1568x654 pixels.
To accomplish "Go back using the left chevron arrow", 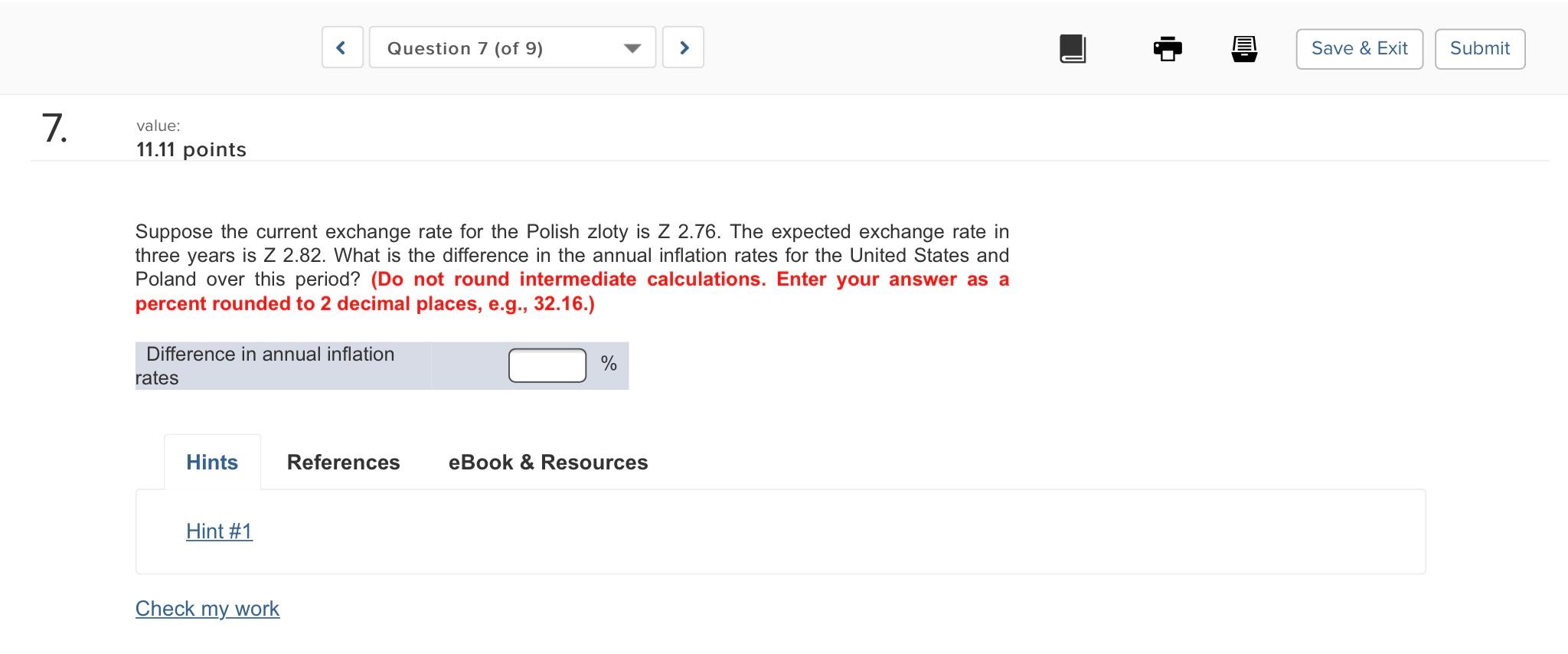I will pos(341,47).
